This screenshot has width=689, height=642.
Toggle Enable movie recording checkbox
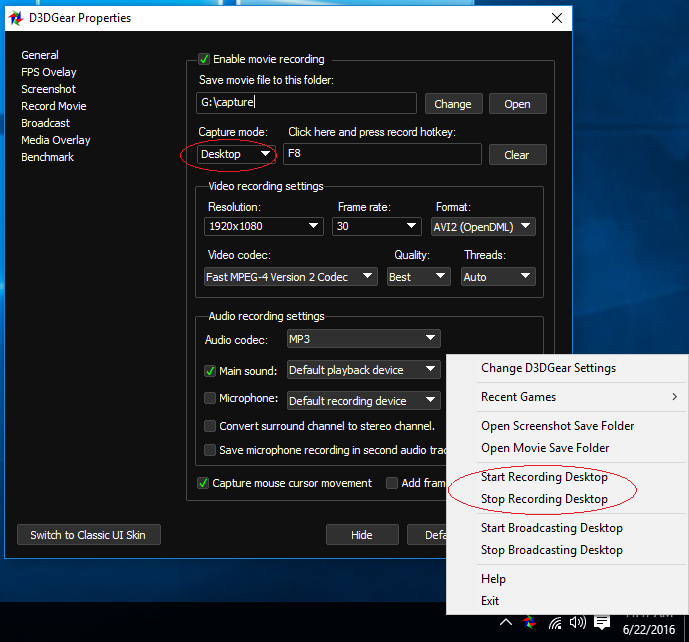point(204,59)
